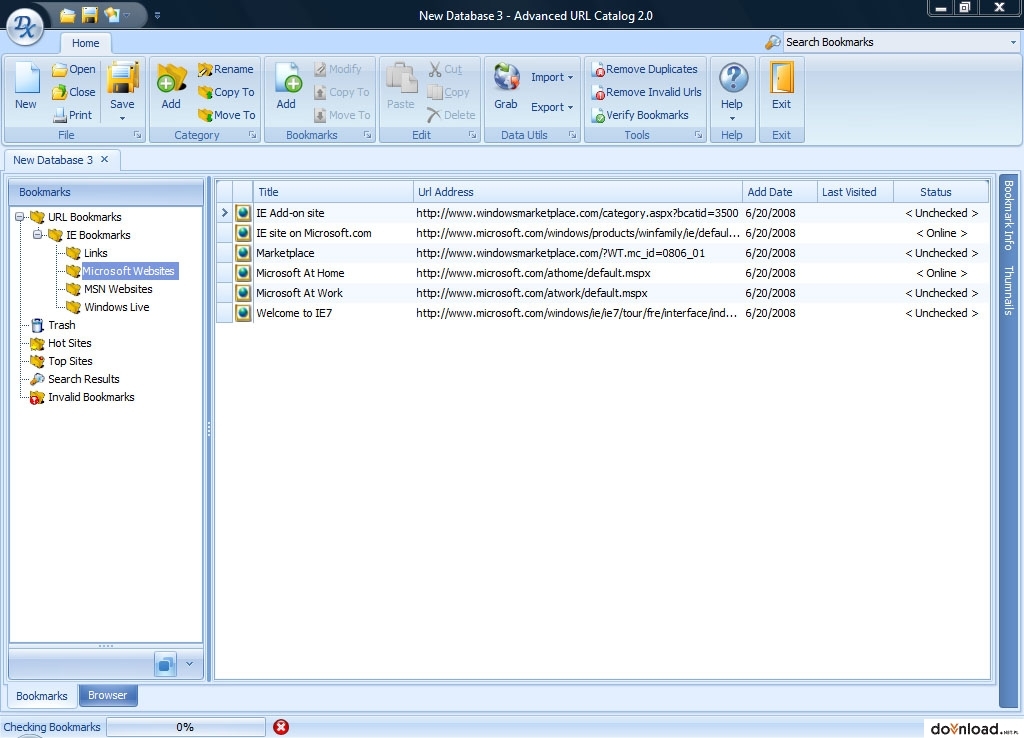Select the Marketplace bookmark row
The image size is (1024, 738).
(x=602, y=253)
